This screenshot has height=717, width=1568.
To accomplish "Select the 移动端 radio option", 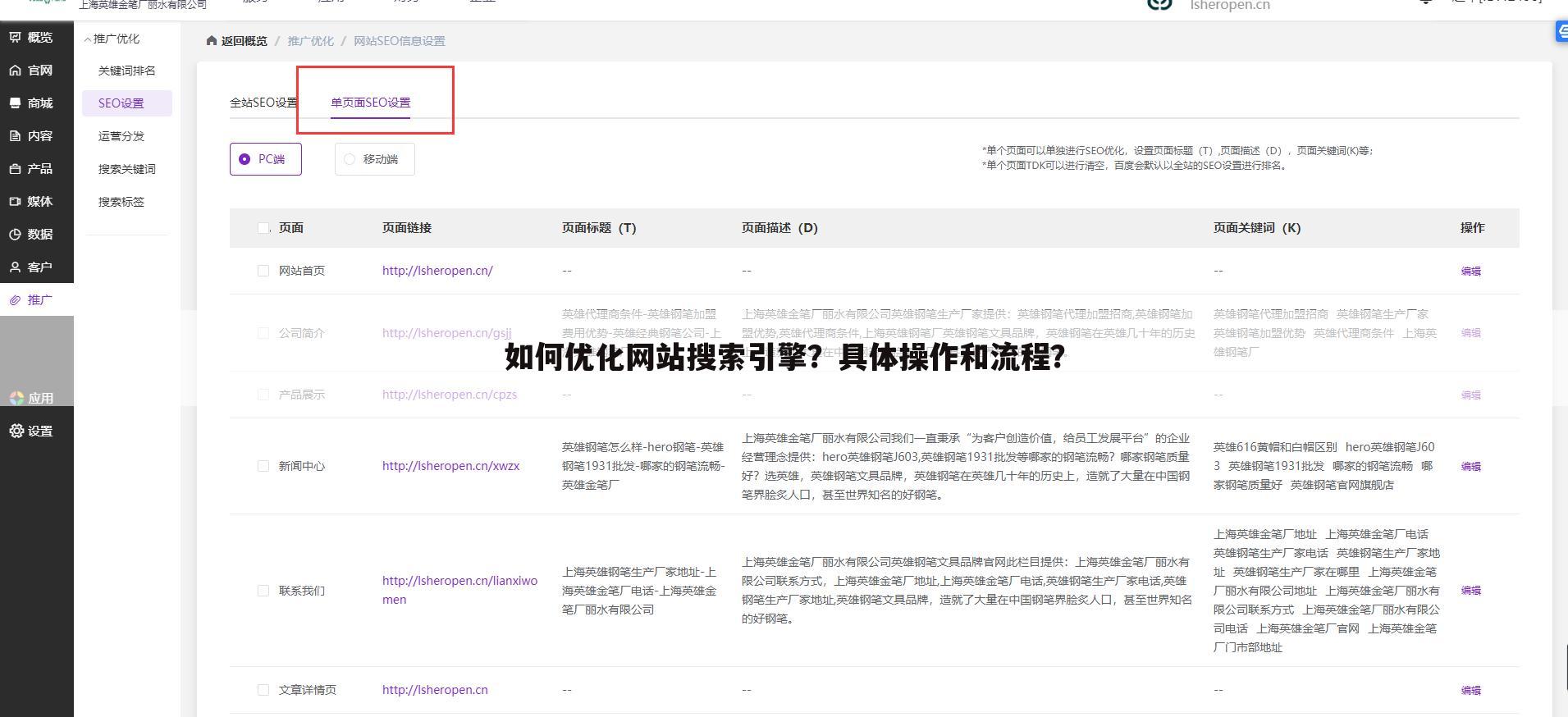I will [x=374, y=159].
